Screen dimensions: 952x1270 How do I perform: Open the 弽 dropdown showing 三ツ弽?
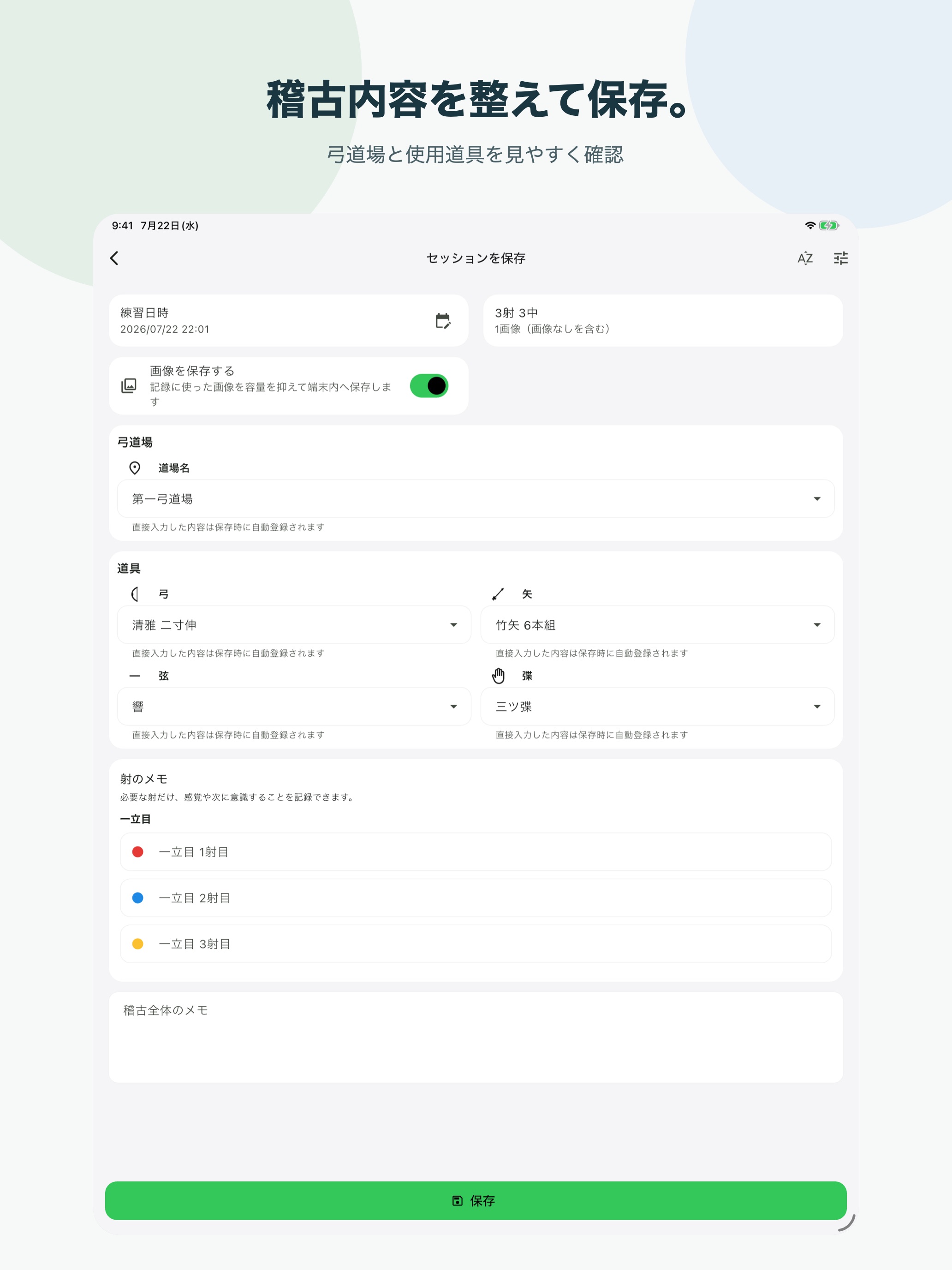click(x=657, y=706)
